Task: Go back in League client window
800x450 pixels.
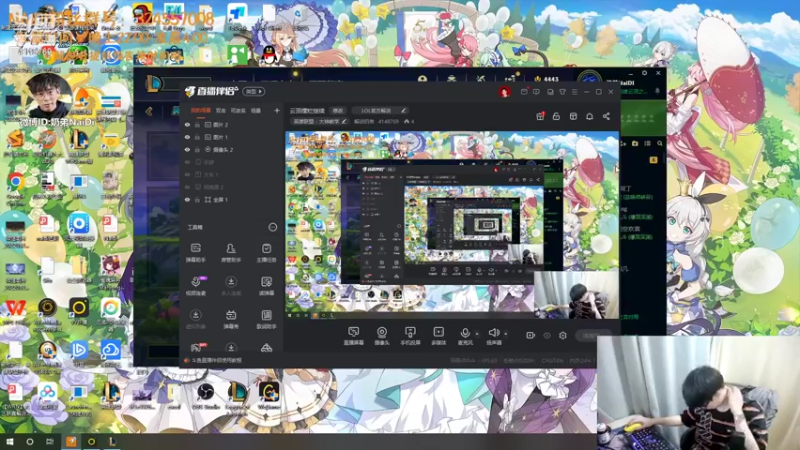Action: [149, 111]
